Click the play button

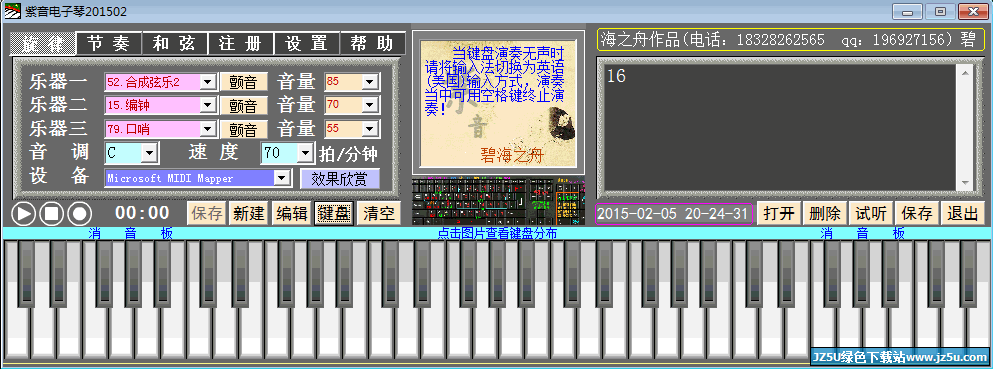(23, 214)
